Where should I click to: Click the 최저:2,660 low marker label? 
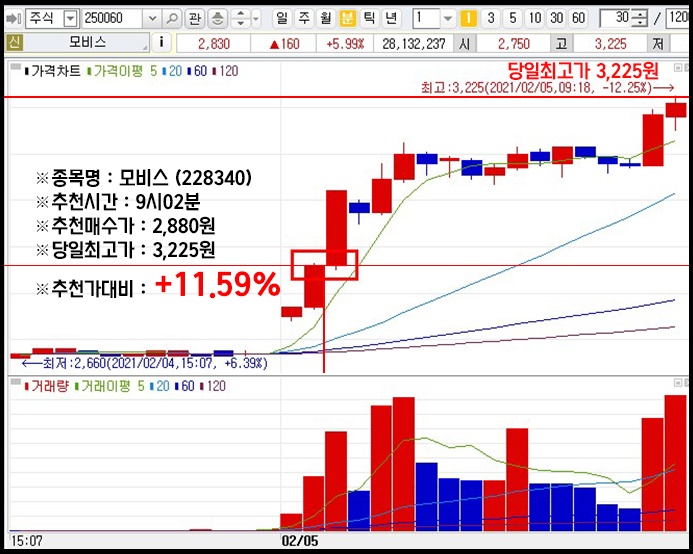click(x=145, y=363)
